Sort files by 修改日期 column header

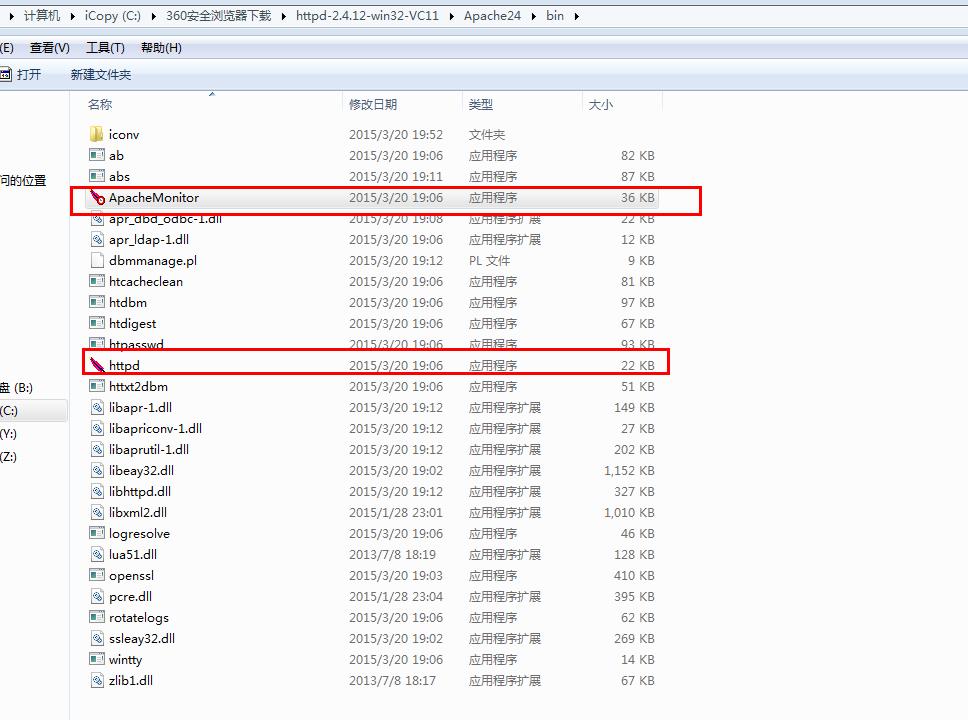click(x=373, y=104)
